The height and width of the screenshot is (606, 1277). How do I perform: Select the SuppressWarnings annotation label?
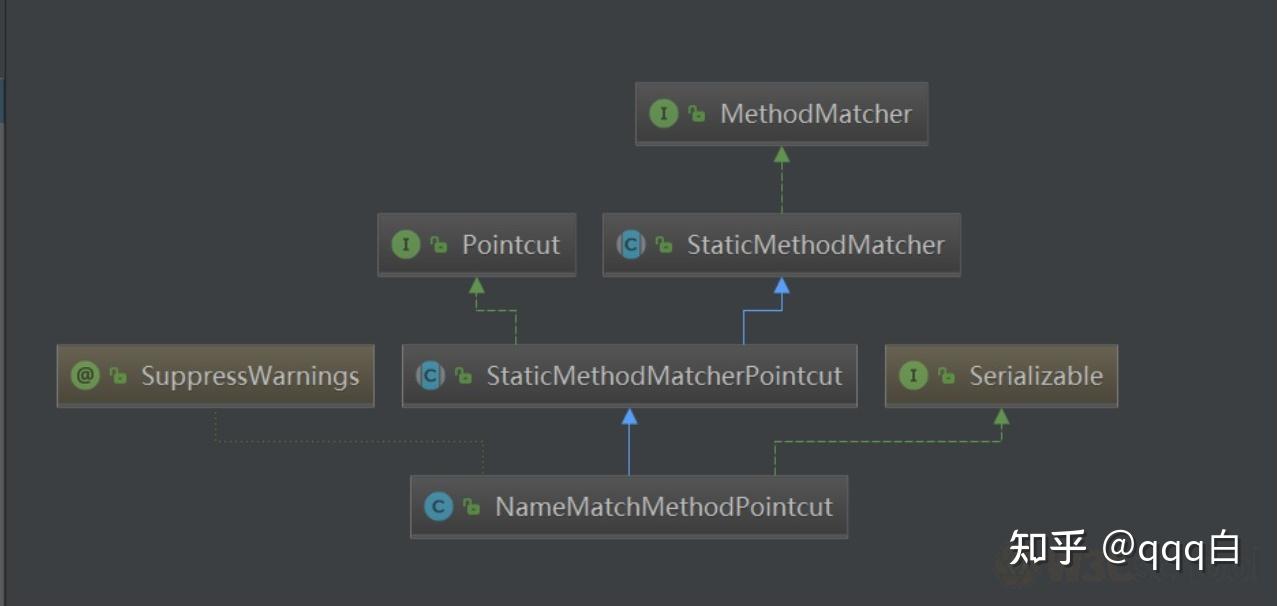[250, 376]
